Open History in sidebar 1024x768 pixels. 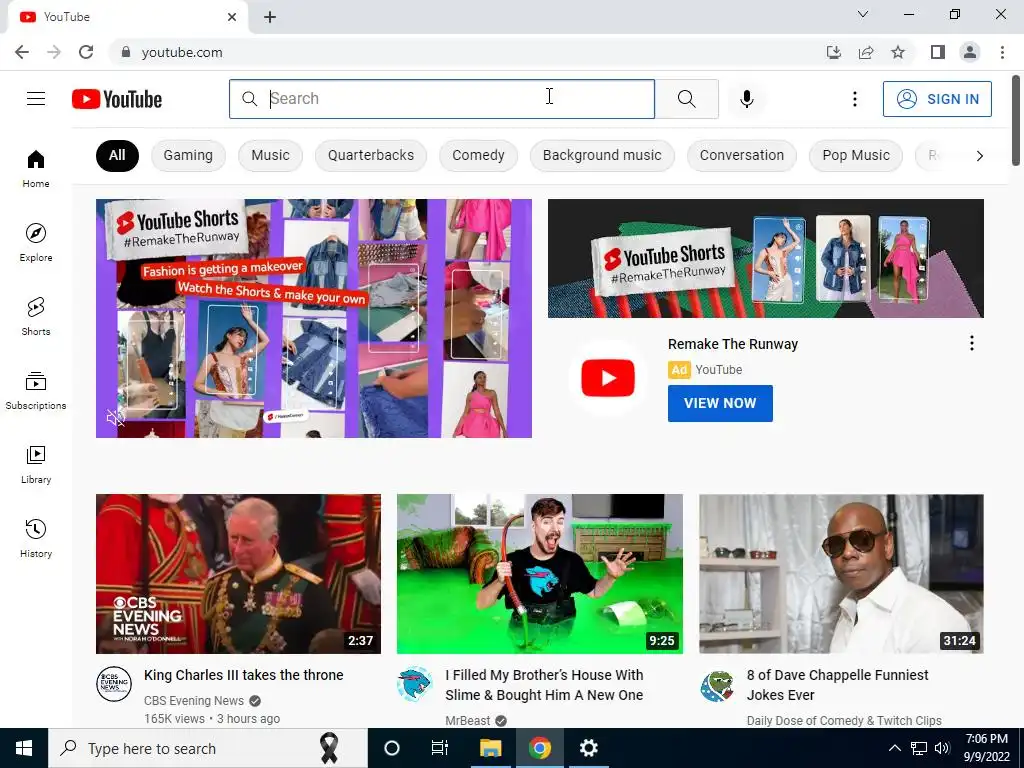coord(36,537)
